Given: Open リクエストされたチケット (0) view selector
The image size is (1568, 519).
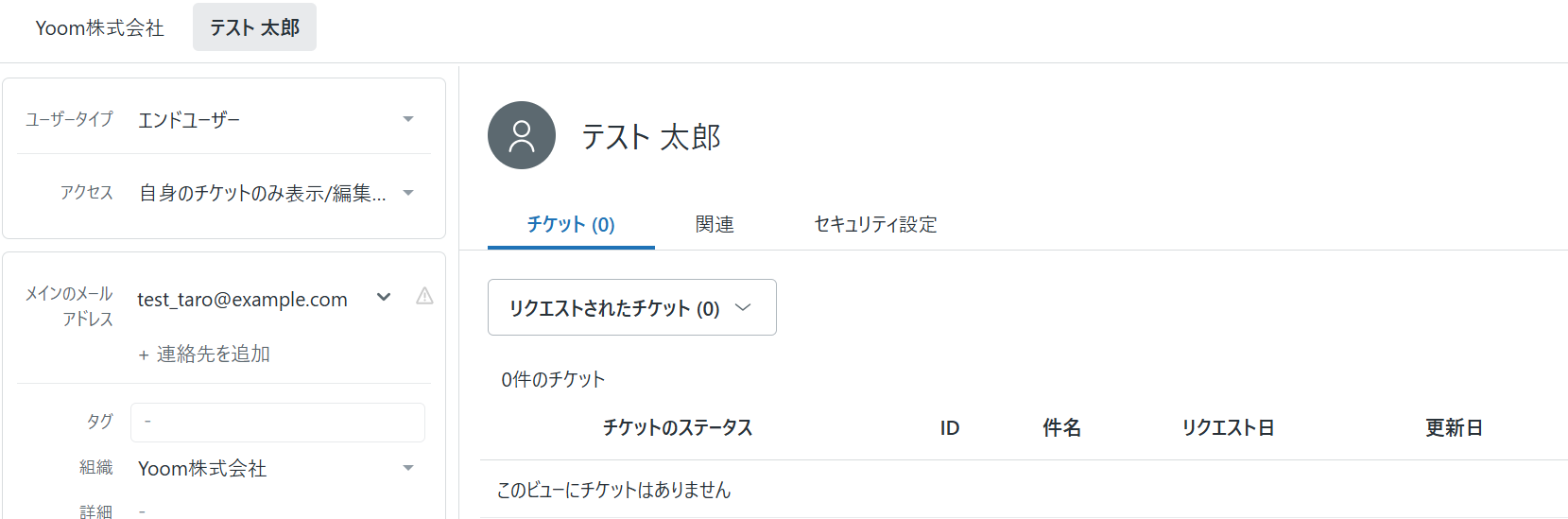Looking at the screenshot, I should click(632, 307).
